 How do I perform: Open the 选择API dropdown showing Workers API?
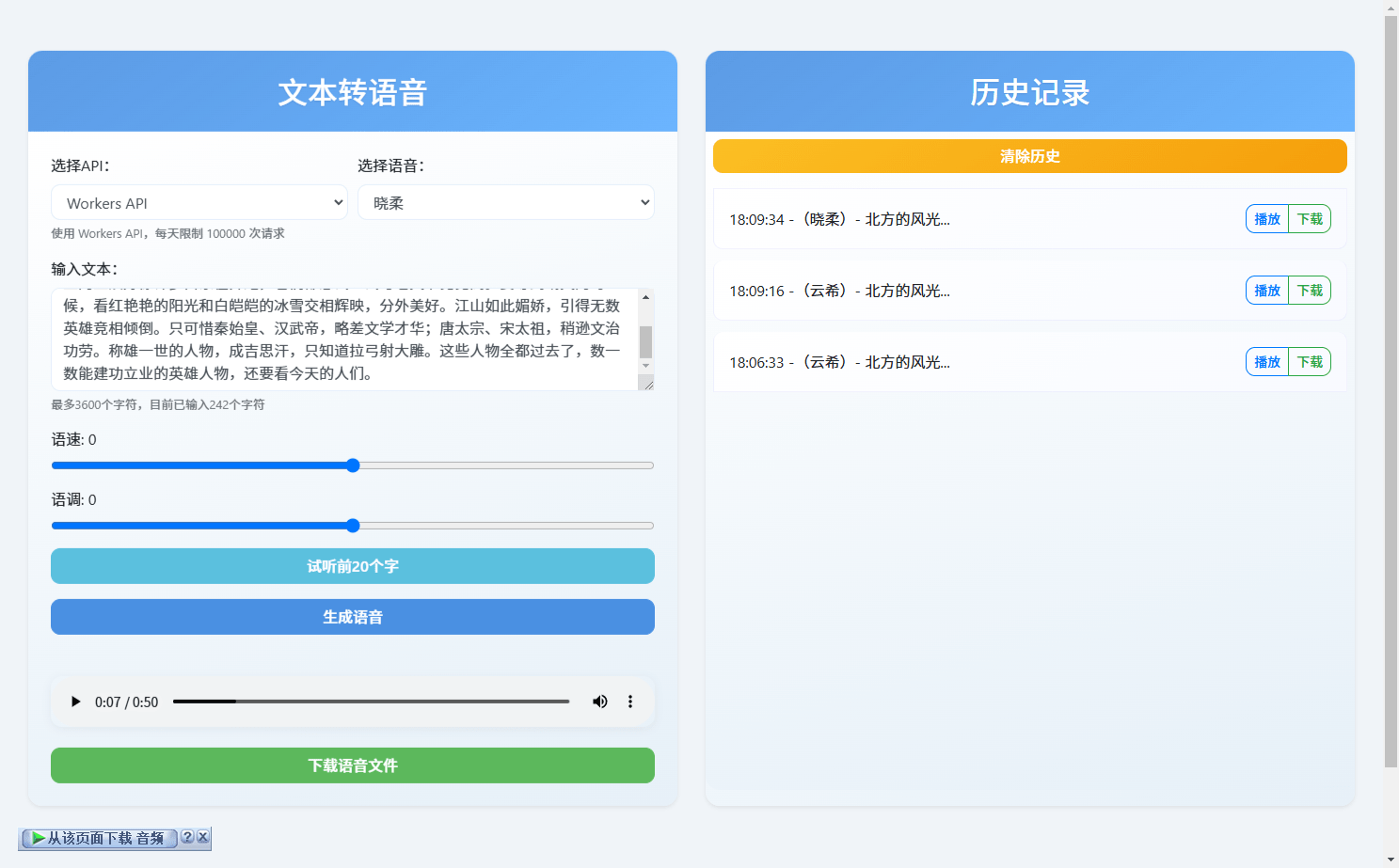click(x=199, y=202)
